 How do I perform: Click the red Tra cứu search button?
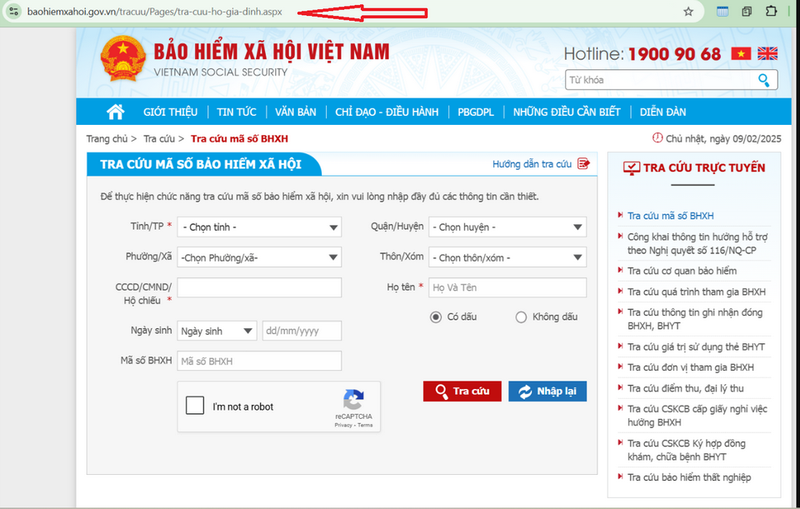[x=462, y=391]
